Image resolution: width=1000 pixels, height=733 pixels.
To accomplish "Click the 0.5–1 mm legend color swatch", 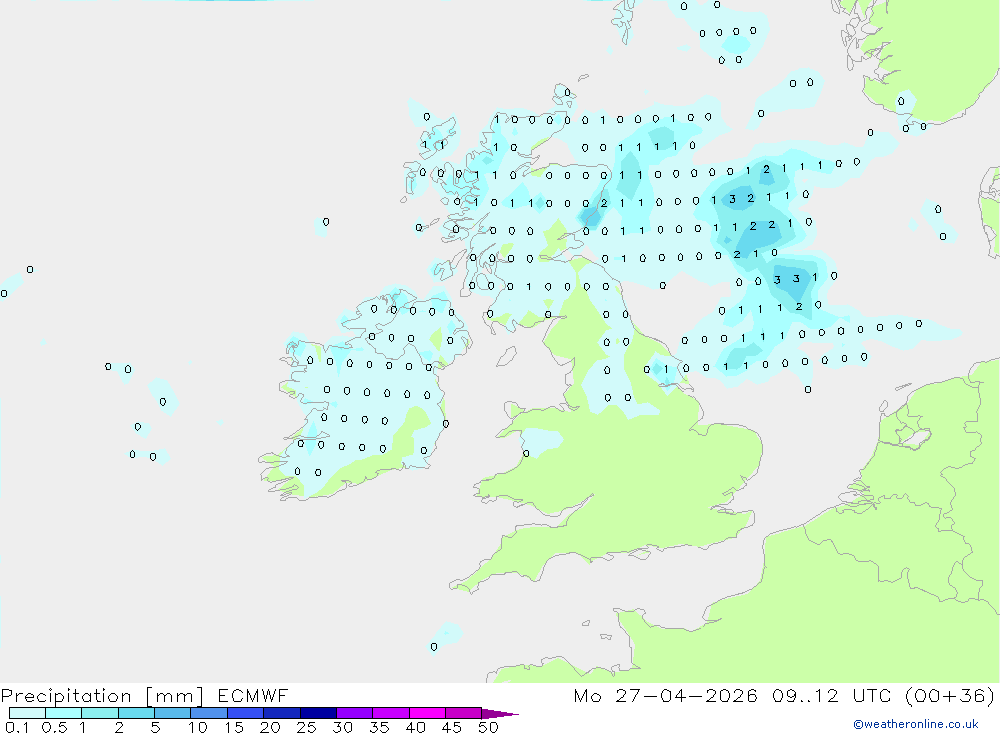I will point(63,713).
